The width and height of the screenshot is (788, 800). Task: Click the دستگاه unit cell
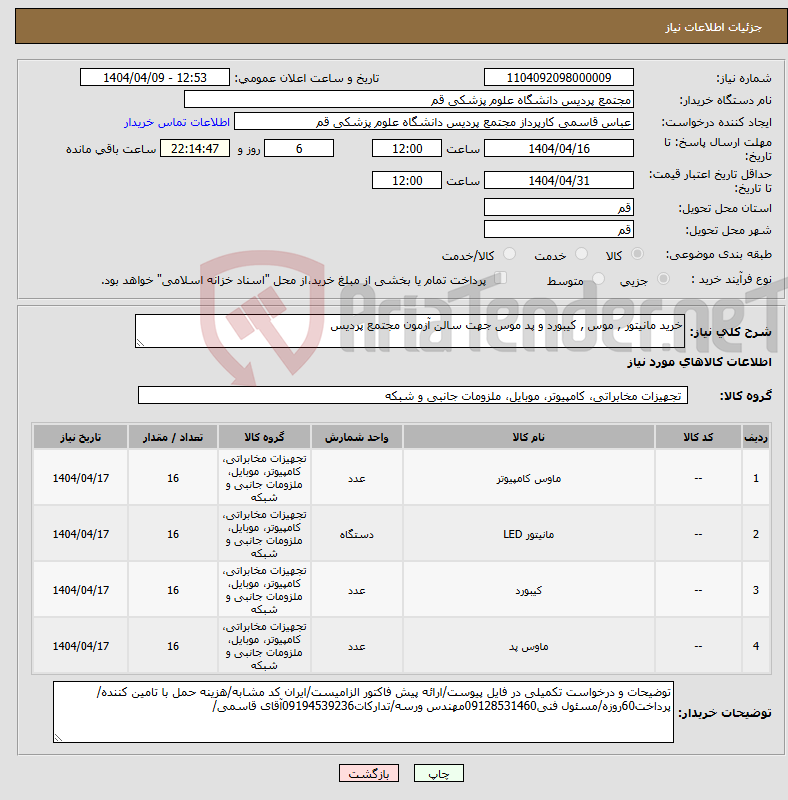(x=357, y=534)
